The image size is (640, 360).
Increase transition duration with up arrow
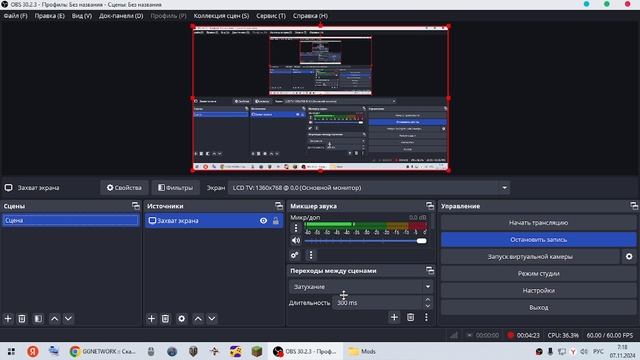coord(428,299)
